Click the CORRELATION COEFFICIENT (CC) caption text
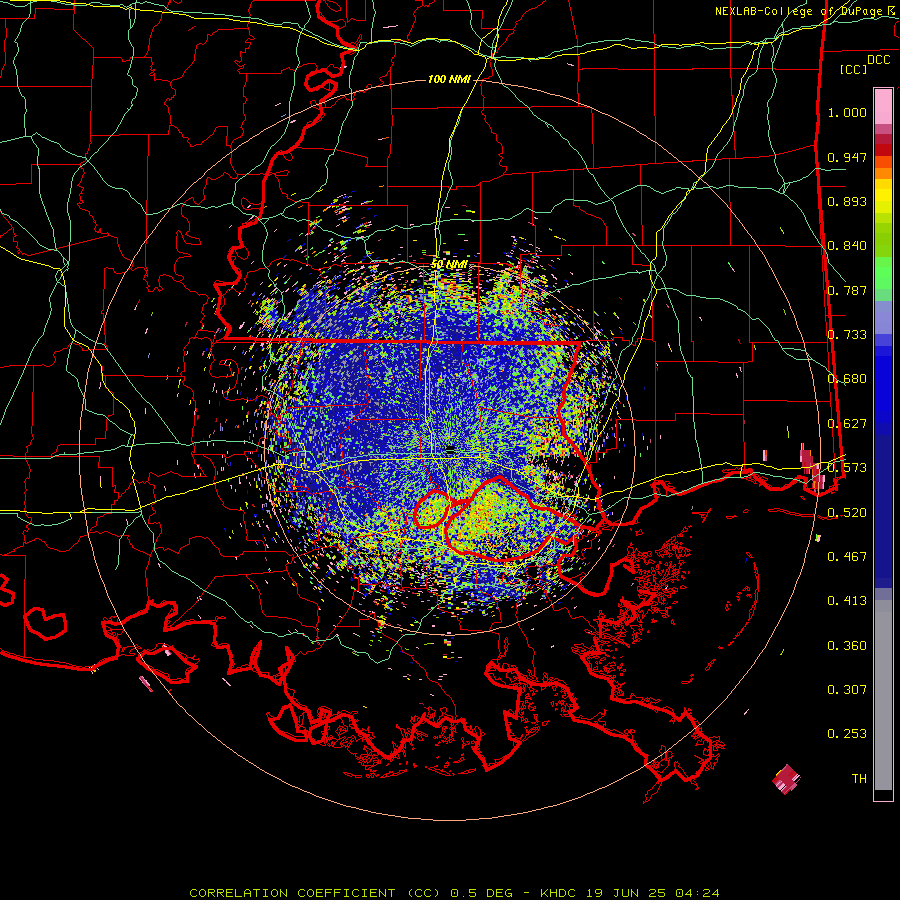Screen dimensions: 900x900 point(315,893)
